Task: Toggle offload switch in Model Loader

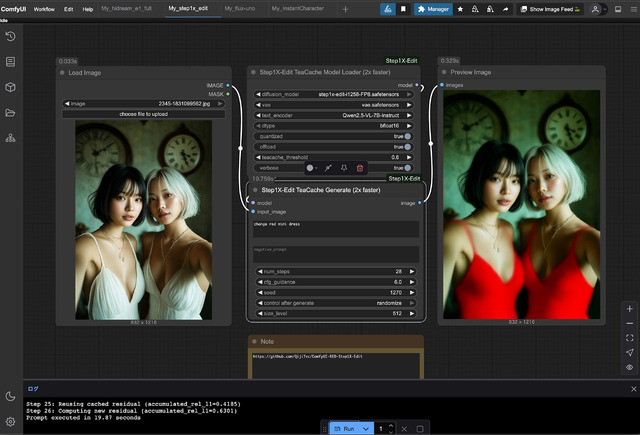Action: tap(407, 147)
